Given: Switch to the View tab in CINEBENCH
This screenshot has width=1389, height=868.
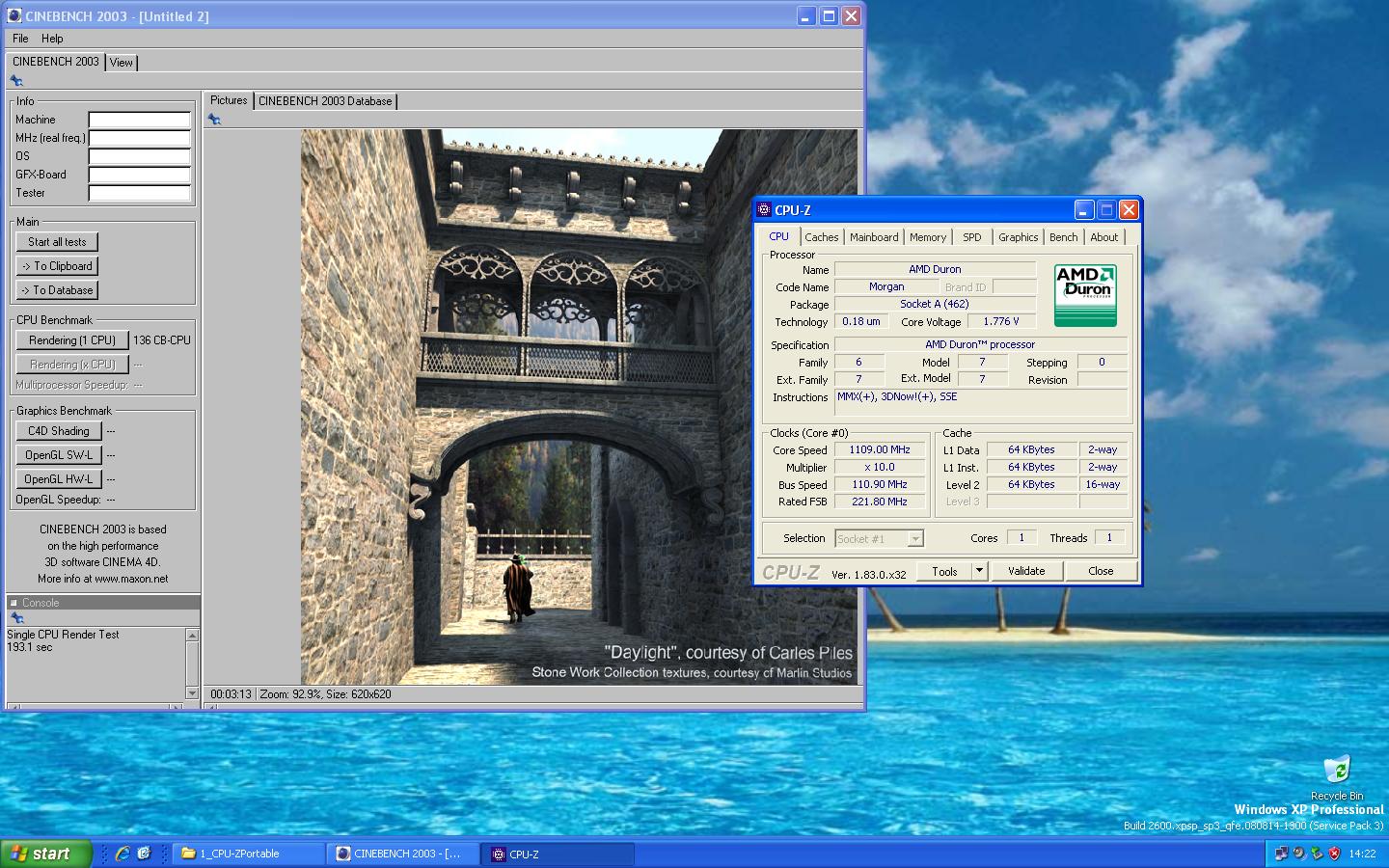Looking at the screenshot, I should pyautogui.click(x=122, y=63).
